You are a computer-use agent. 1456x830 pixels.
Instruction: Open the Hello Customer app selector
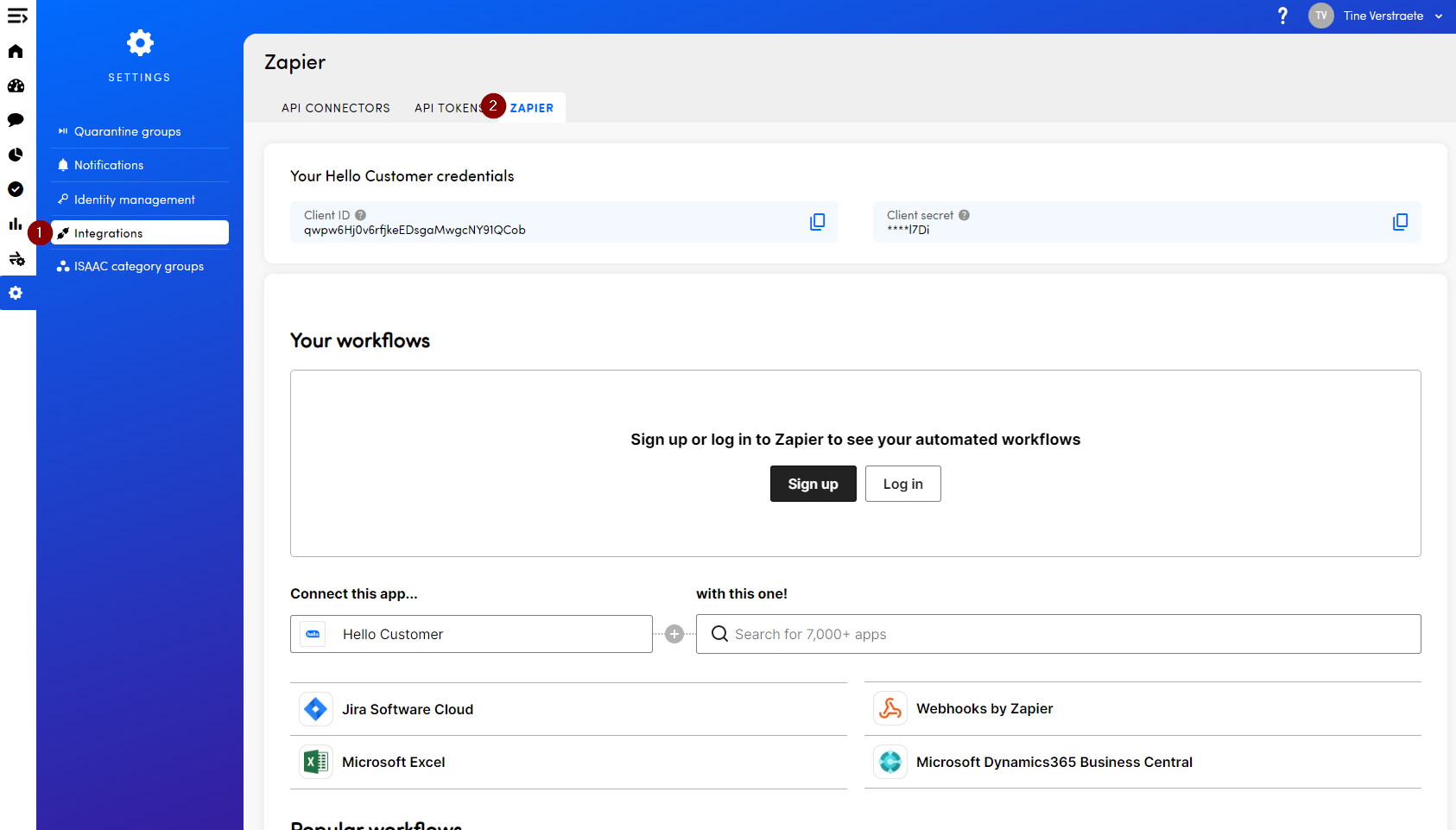point(472,634)
